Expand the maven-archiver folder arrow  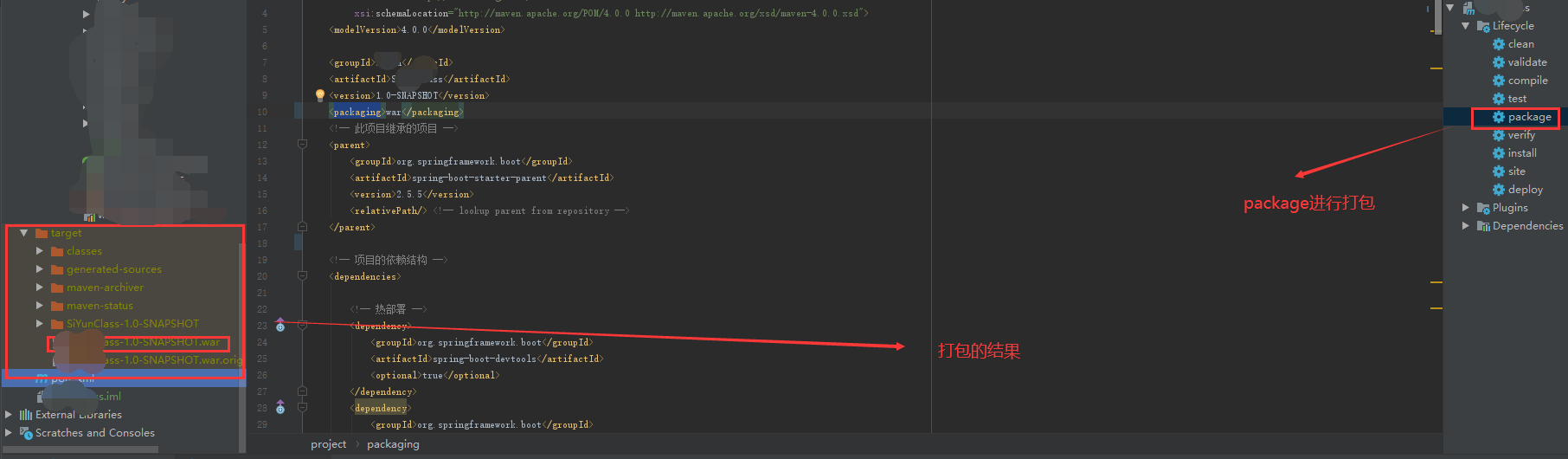coord(40,288)
